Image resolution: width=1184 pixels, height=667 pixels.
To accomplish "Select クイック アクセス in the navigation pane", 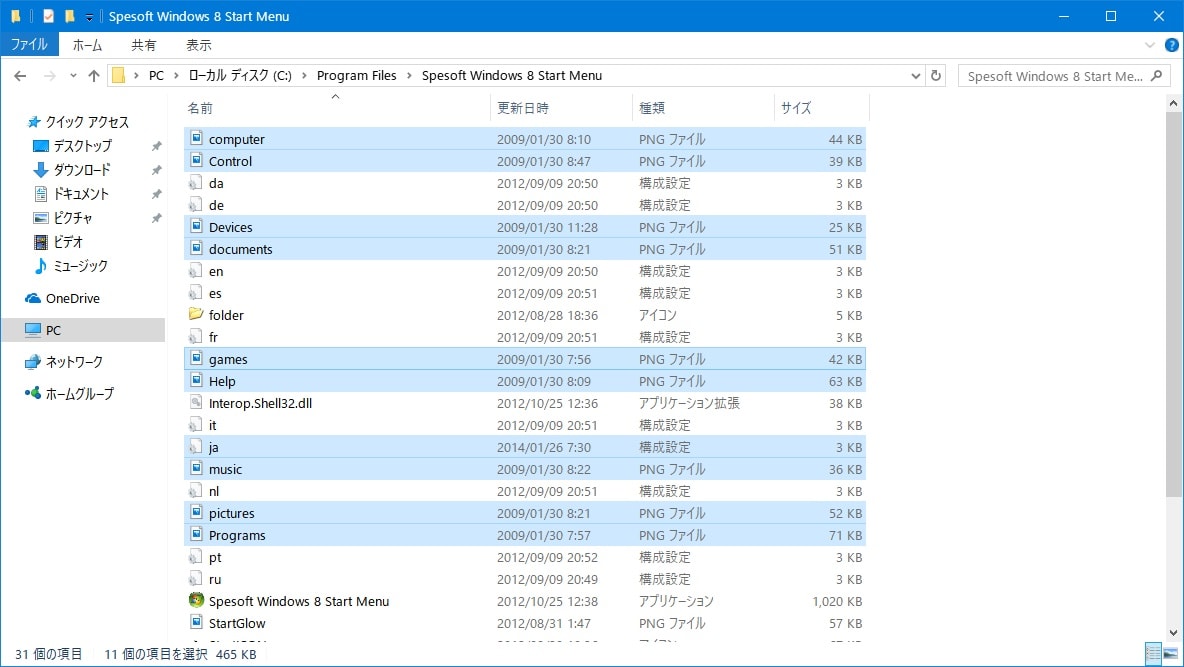I will tap(78, 122).
